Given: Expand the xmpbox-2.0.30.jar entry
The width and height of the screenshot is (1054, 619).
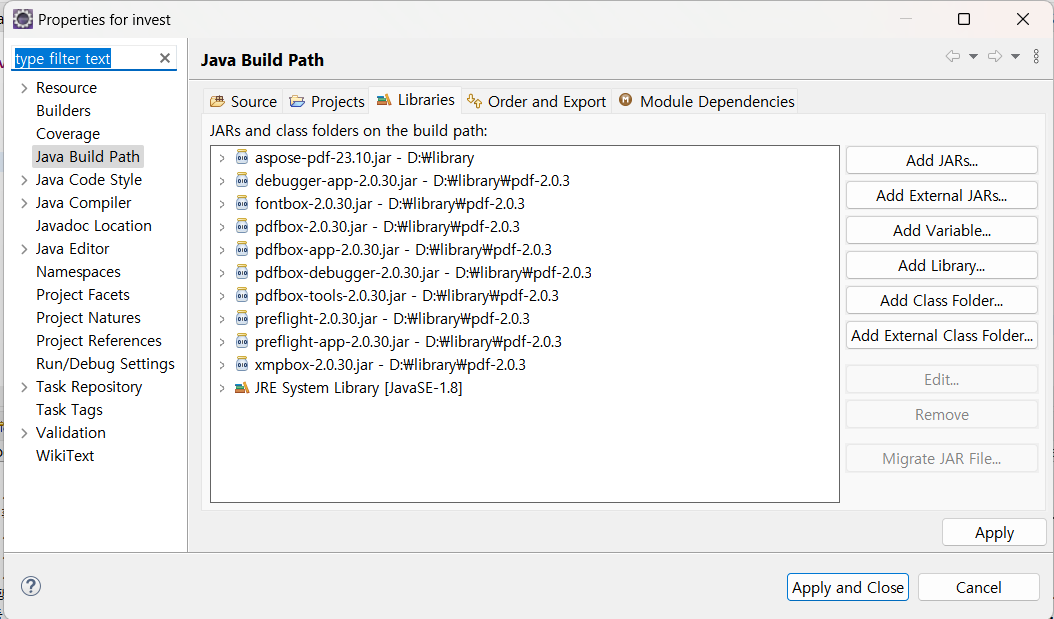Looking at the screenshot, I should tap(222, 366).
